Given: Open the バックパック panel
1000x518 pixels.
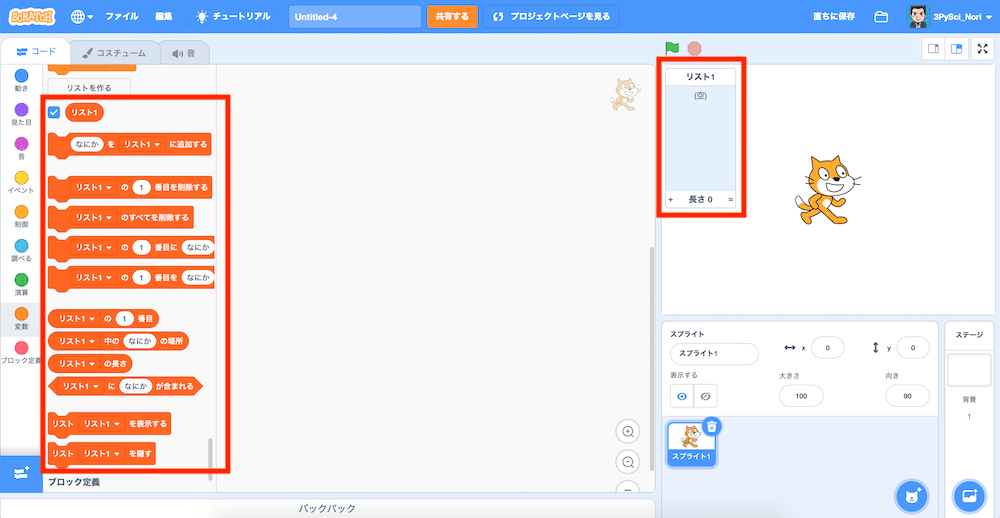Looking at the screenshot, I should 327,508.
